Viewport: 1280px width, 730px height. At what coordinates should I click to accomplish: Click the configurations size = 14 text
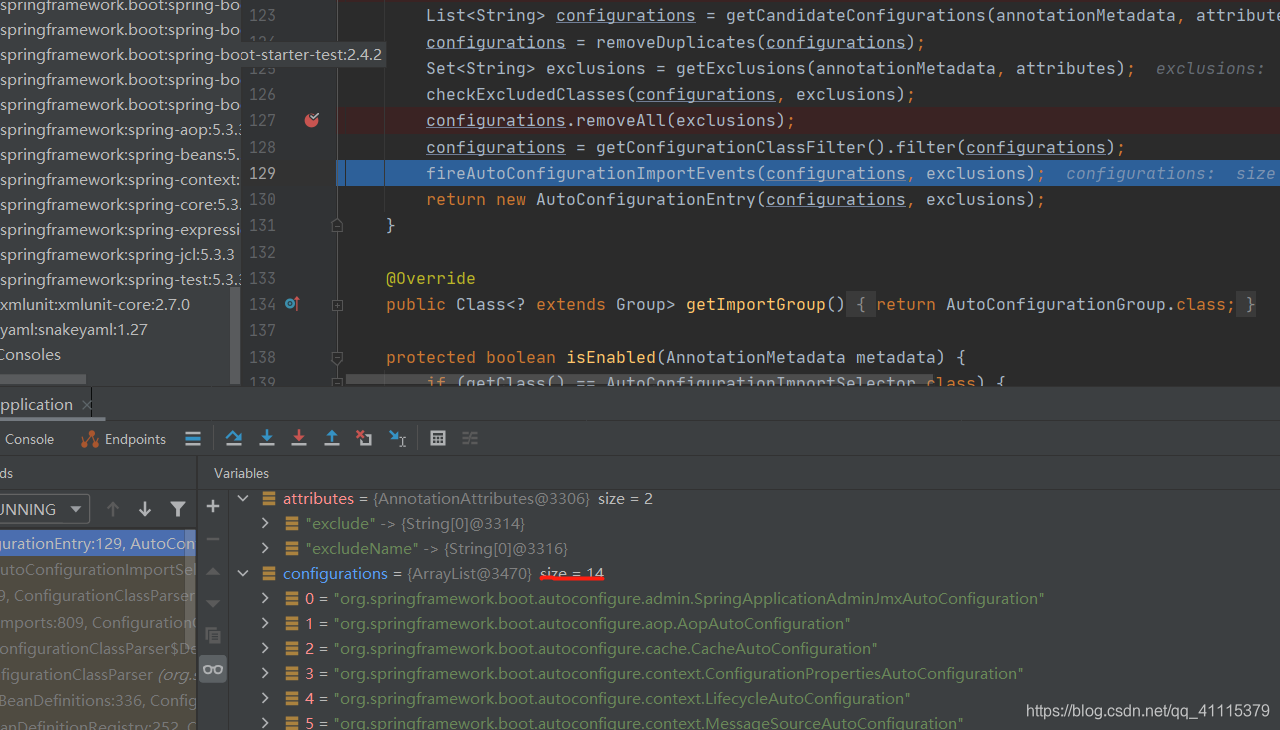(571, 573)
